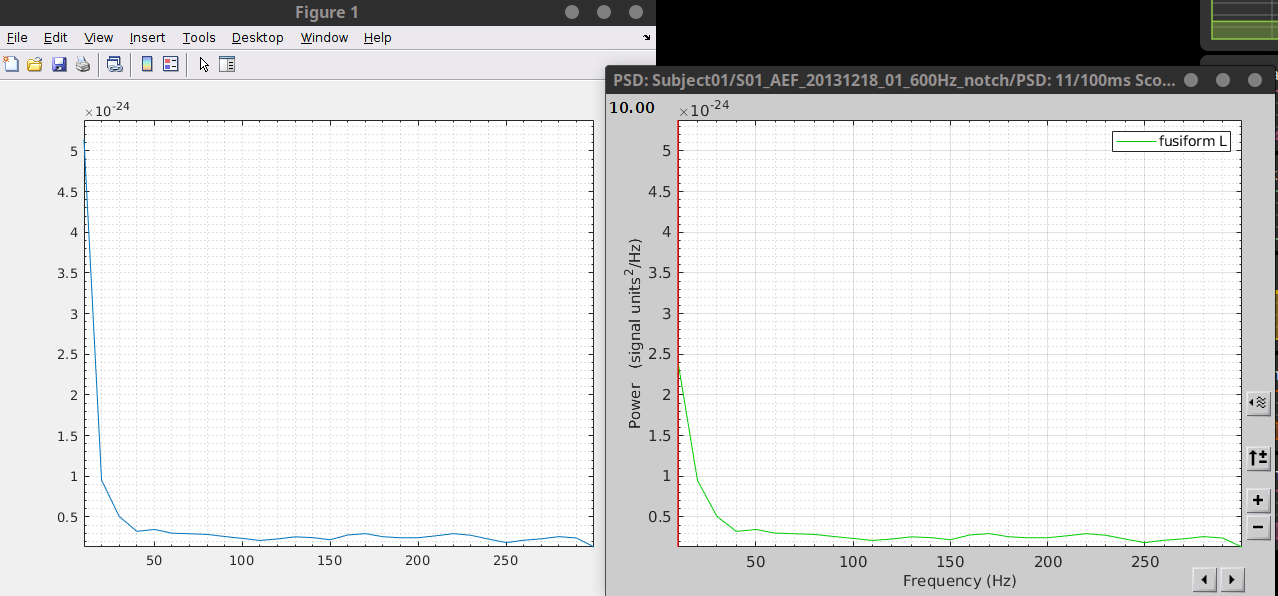
Task: Open the Edit menu in Figure 1
Action: pos(55,38)
